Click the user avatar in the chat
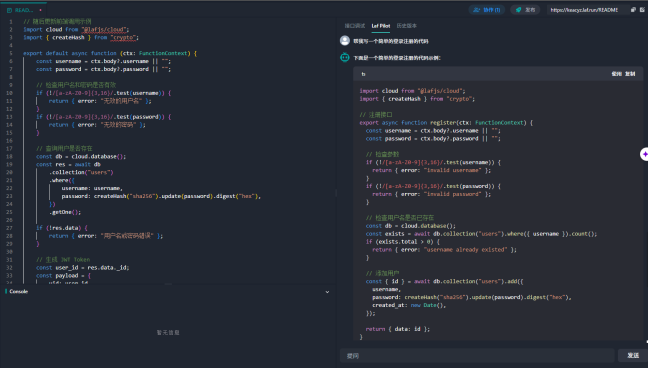 345,41
